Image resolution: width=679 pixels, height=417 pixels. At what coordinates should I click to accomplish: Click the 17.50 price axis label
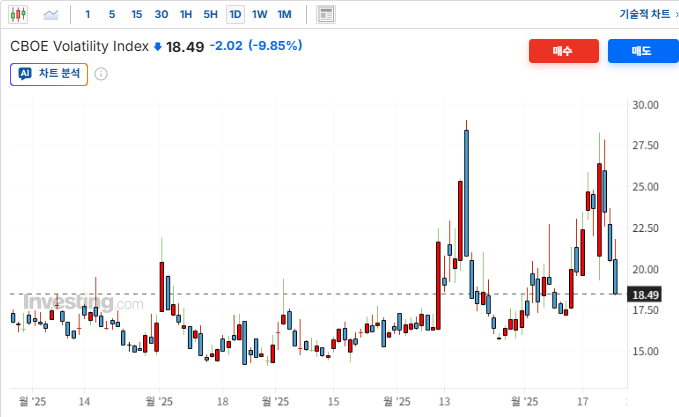[x=645, y=310]
